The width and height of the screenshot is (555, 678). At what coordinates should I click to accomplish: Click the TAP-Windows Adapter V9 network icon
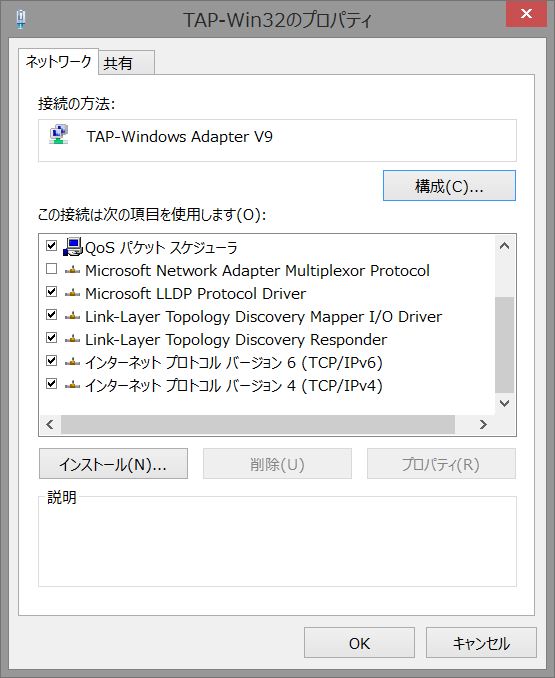tap(59, 135)
